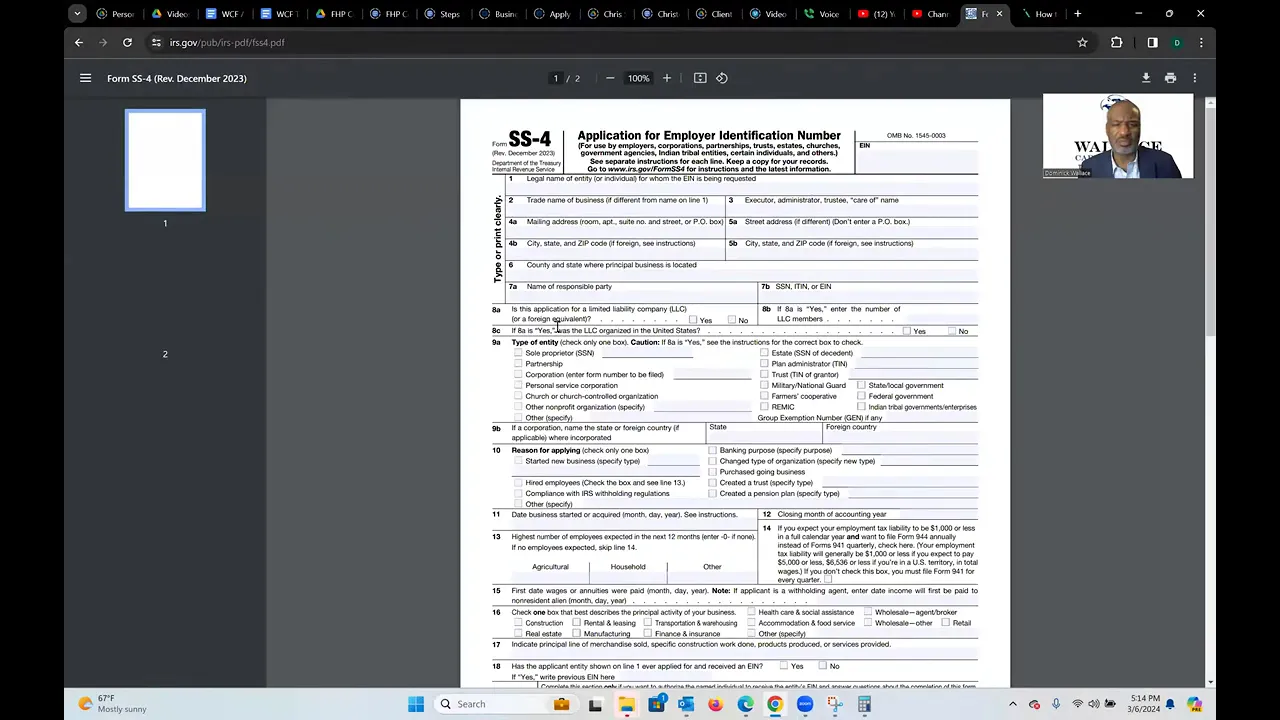Switch to the Apply browser tab
Image resolution: width=1280 pixels, height=720 pixels.
[551, 14]
